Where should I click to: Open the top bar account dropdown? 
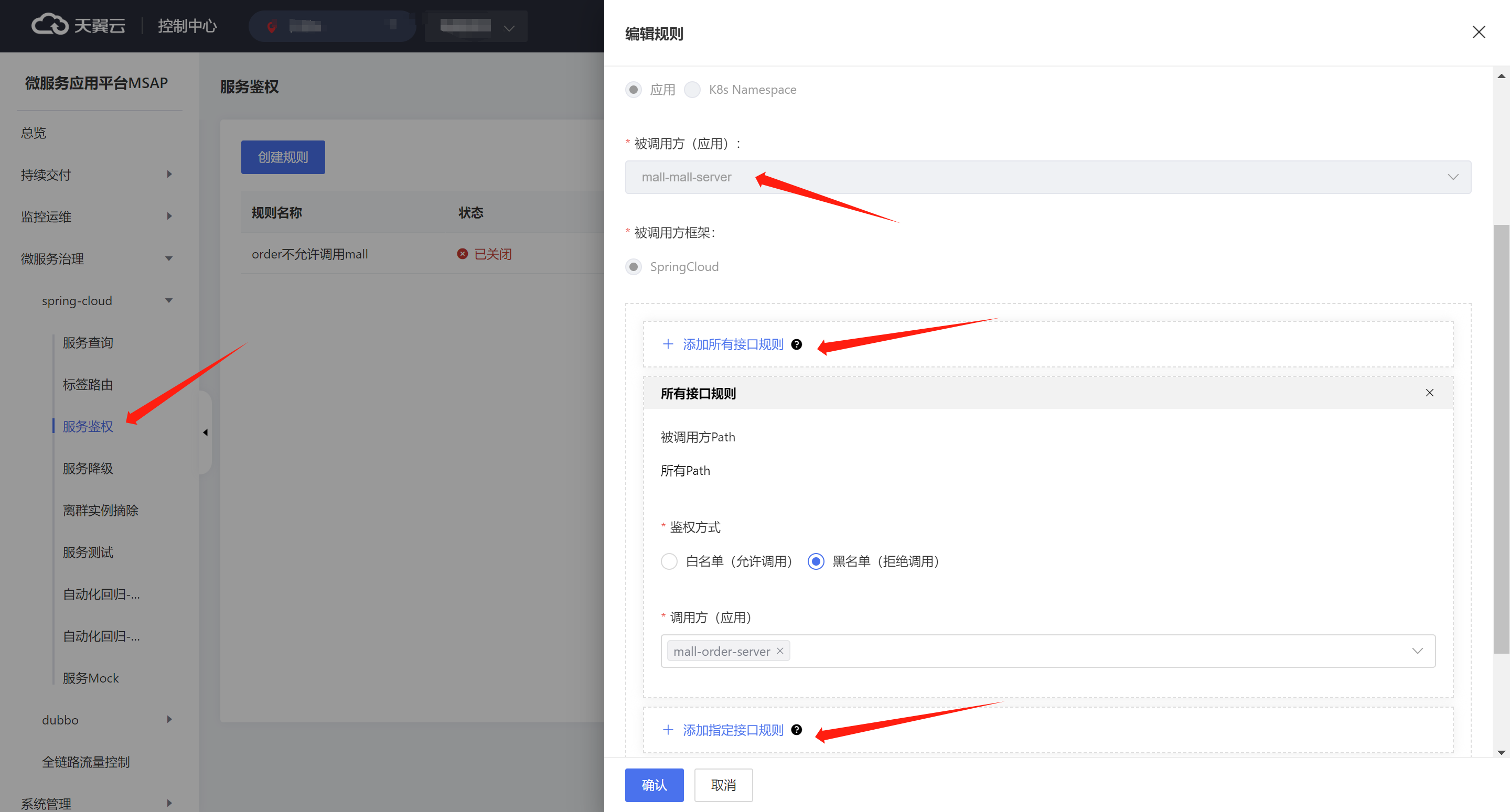476,26
